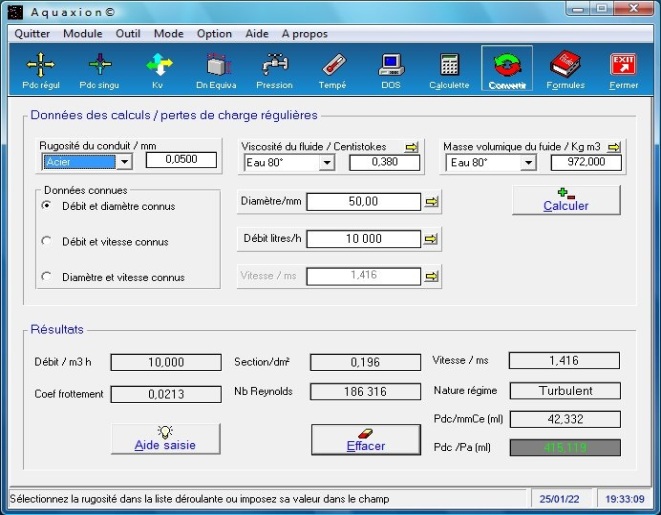Open the Dn Equiva tool
Image resolution: width=661 pixels, height=515 pixels.
pos(217,69)
